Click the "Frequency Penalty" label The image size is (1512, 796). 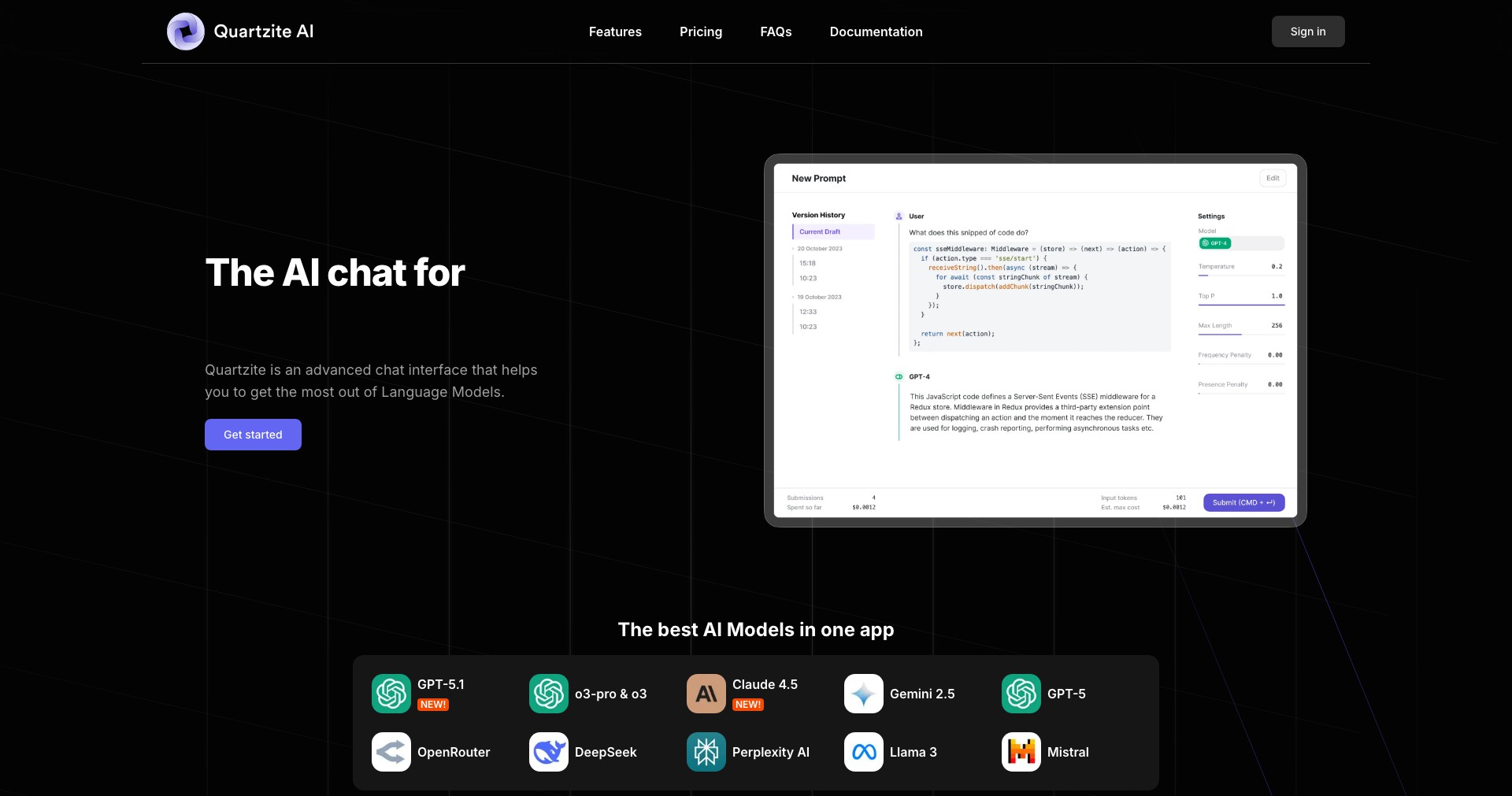click(x=1225, y=355)
